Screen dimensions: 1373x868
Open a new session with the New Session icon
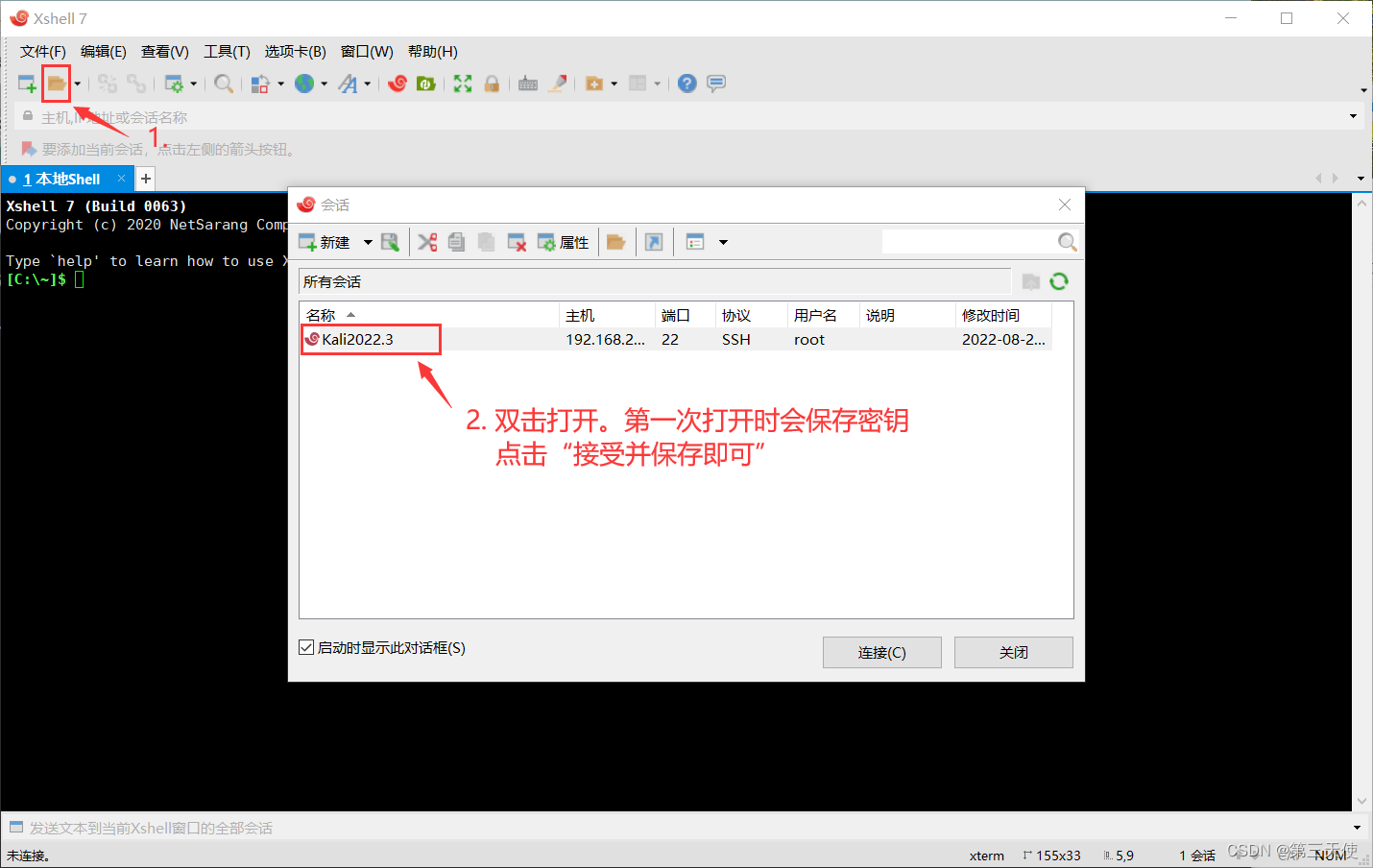click(x=26, y=84)
